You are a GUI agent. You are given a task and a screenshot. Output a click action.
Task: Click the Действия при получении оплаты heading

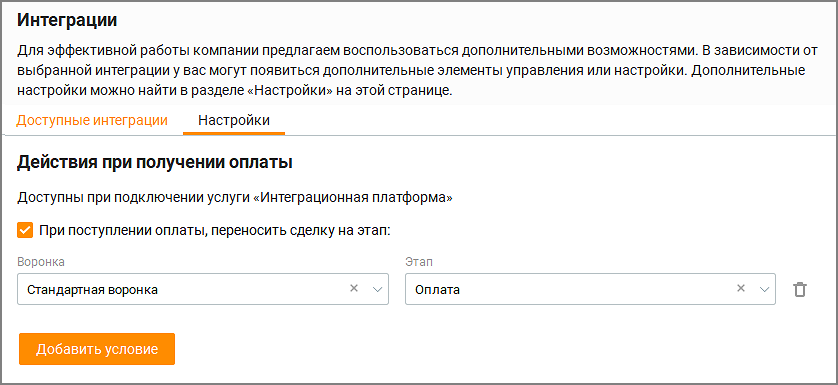[x=155, y=162]
